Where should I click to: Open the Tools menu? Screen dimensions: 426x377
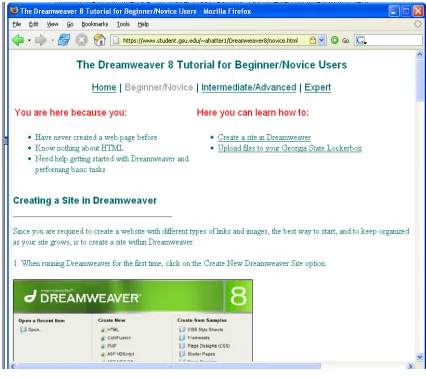tap(123, 24)
